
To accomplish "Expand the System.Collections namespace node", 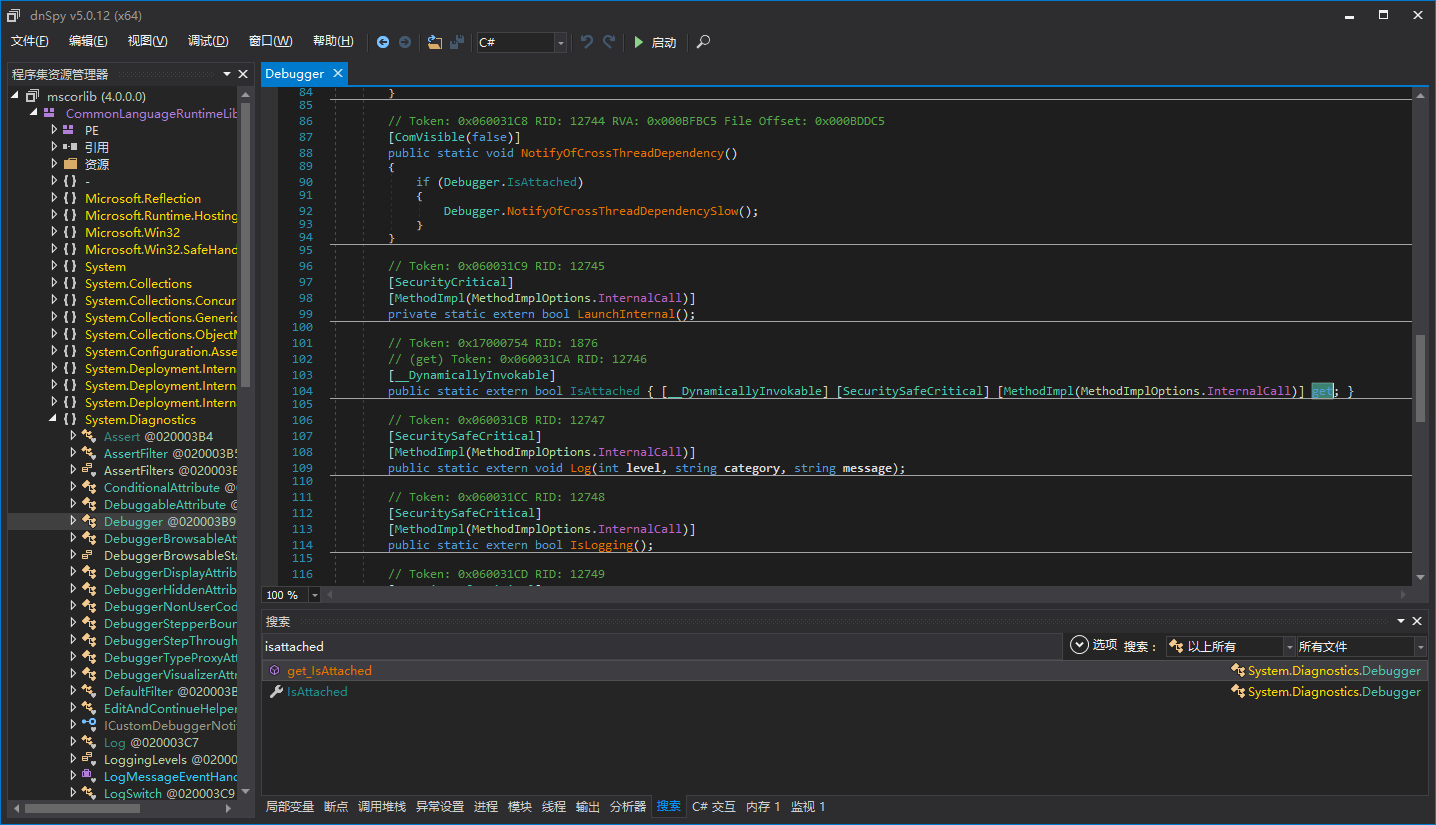I will click(x=56, y=284).
